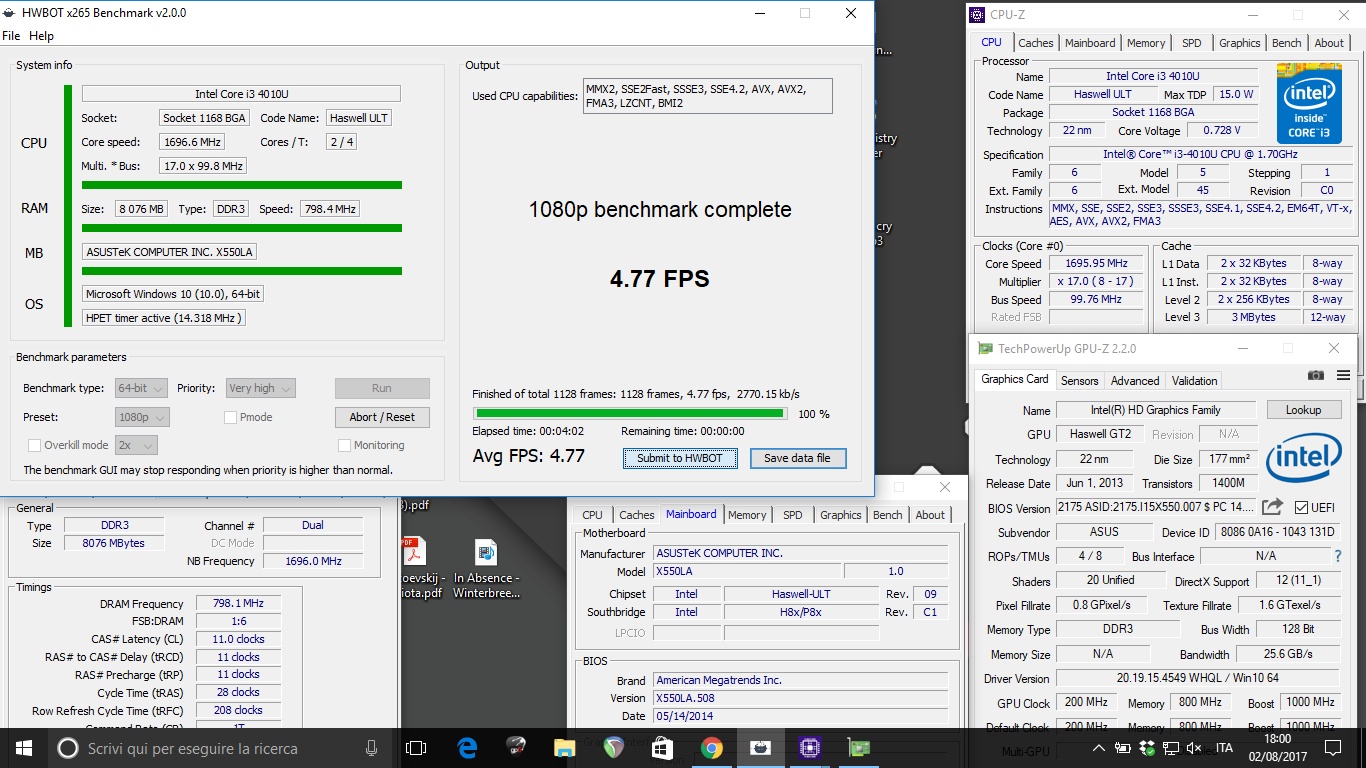
Task: Click the Submit to HWBOT button
Action: tap(680, 458)
